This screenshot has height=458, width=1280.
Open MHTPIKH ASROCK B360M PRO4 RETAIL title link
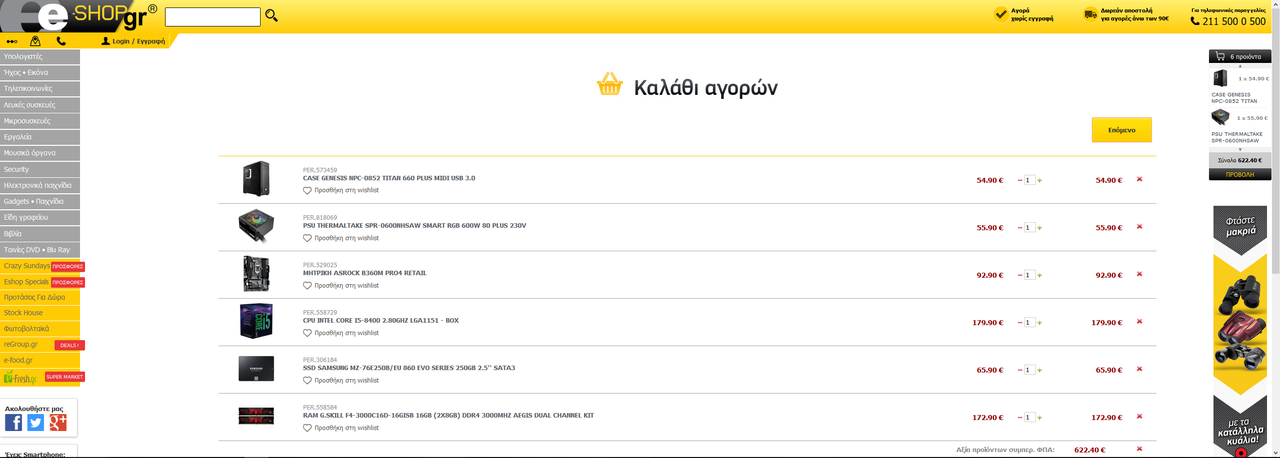click(365, 273)
